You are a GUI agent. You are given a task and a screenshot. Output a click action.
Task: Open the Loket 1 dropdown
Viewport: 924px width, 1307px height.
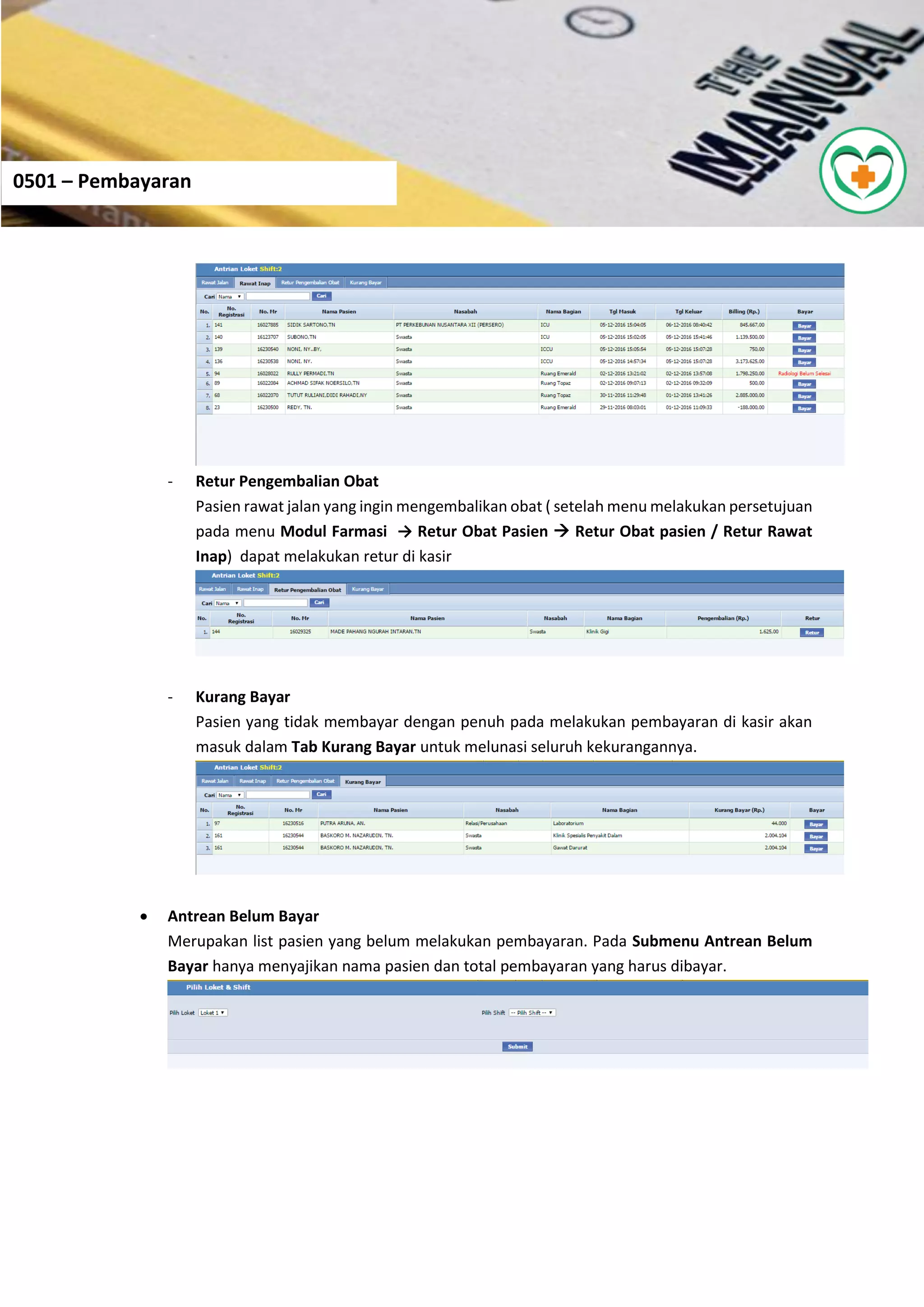click(x=213, y=1013)
